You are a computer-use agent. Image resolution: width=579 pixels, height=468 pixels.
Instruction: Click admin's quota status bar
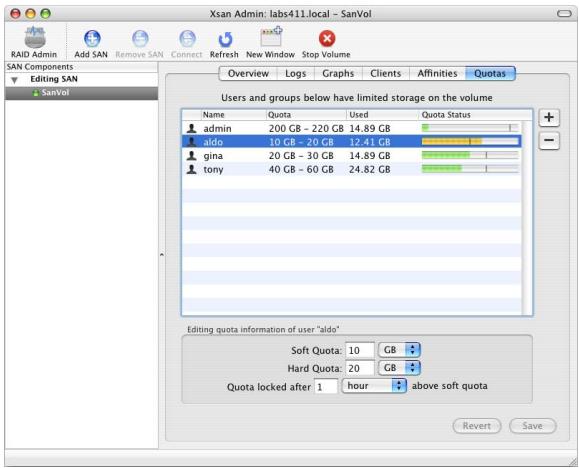pos(470,128)
